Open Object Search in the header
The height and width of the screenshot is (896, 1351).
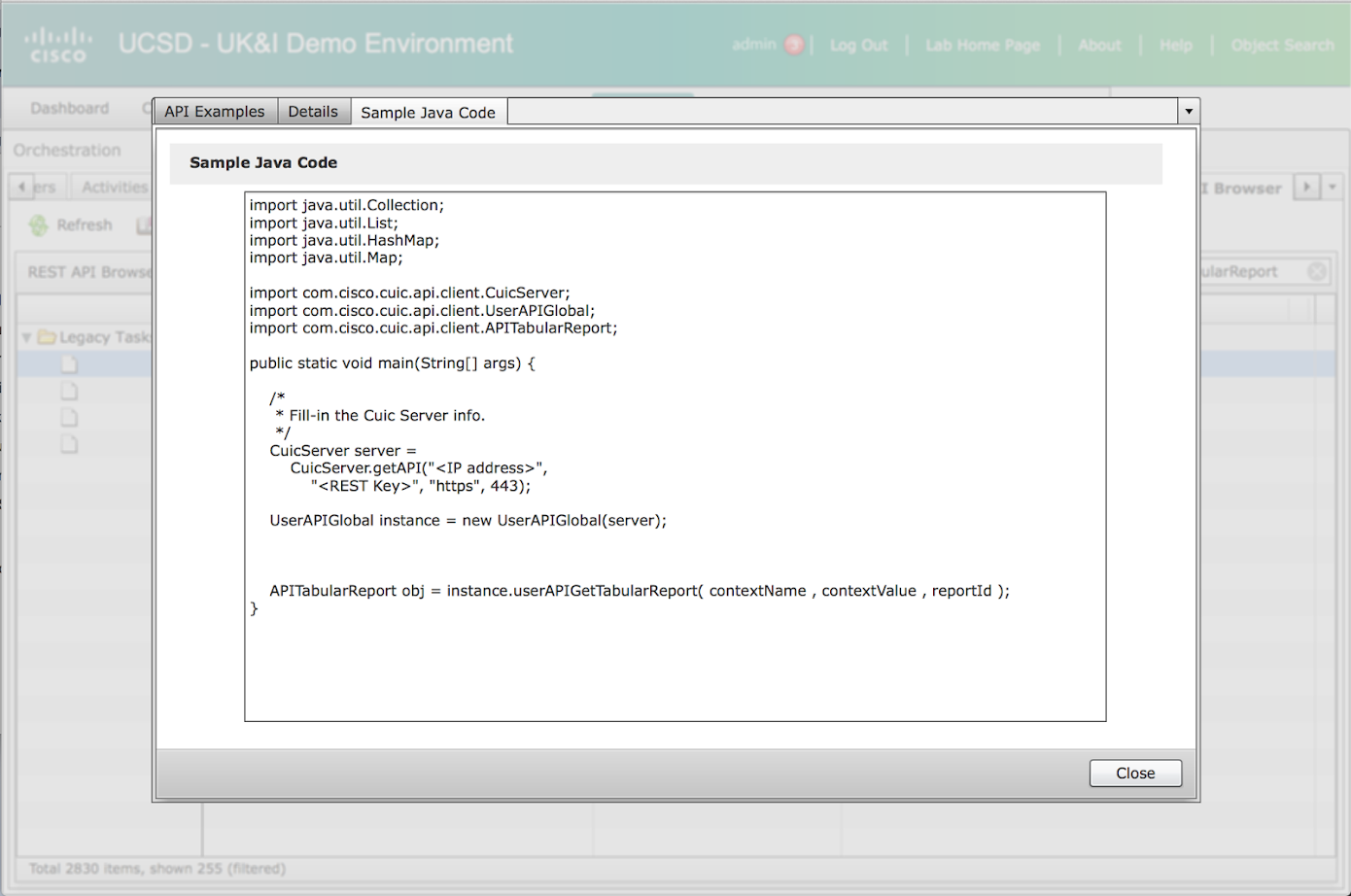click(1281, 45)
